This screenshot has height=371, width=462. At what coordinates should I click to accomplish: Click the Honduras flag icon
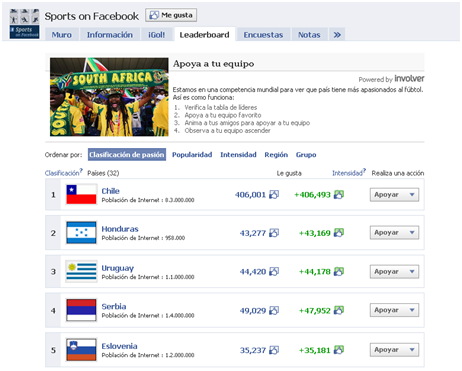point(81,233)
